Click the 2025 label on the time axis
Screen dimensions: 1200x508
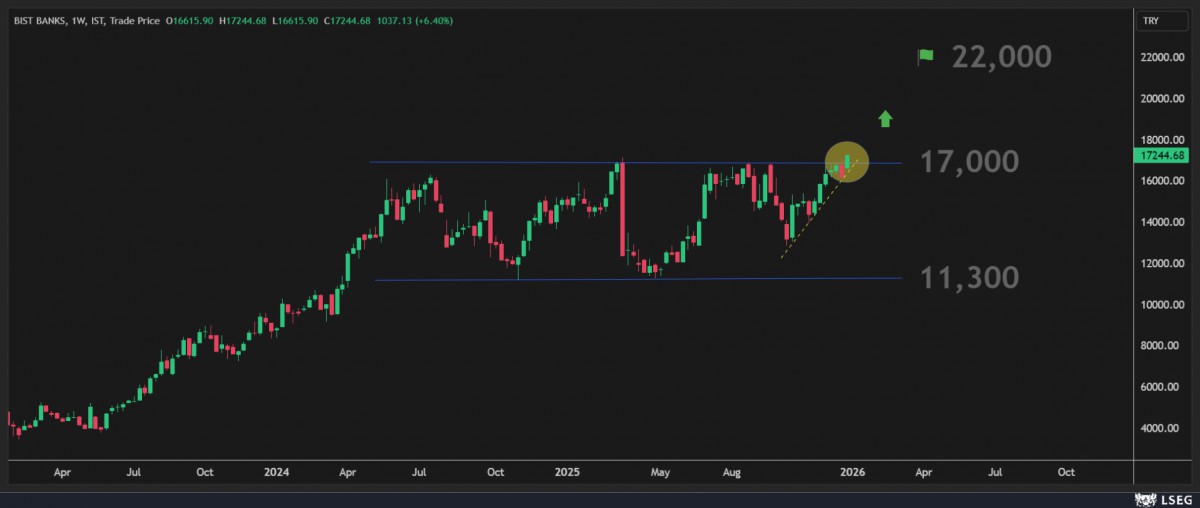pyautogui.click(x=568, y=470)
